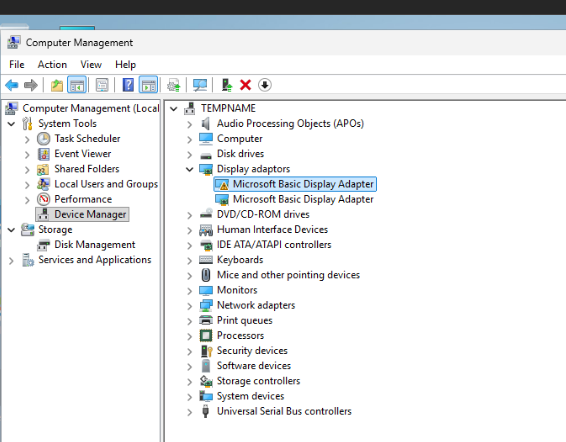Screen dimensions: 566x442
Task: Expand the Network adapters category
Action: [190, 306]
